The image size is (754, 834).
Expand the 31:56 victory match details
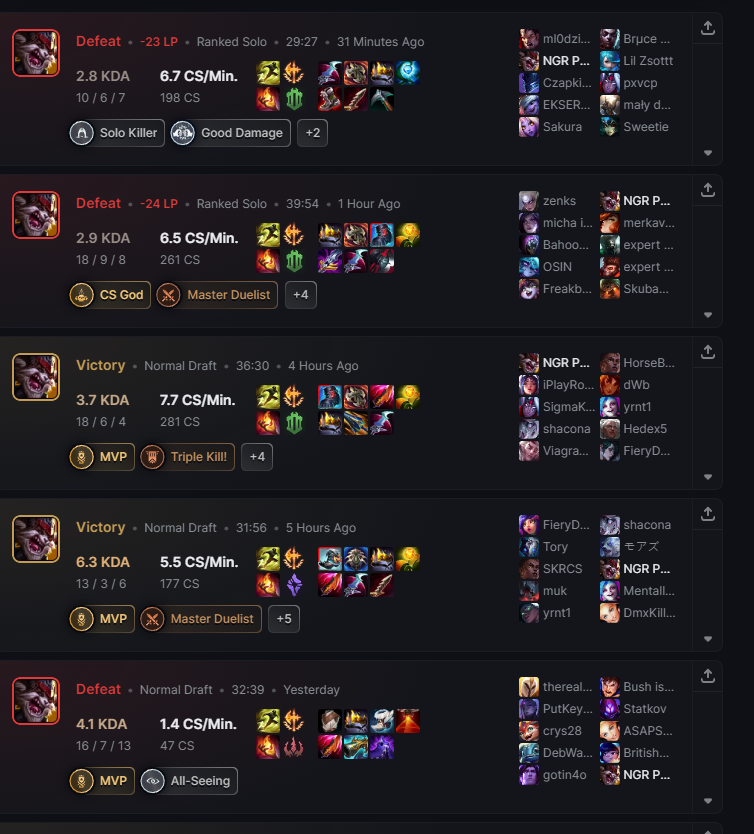(x=707, y=639)
